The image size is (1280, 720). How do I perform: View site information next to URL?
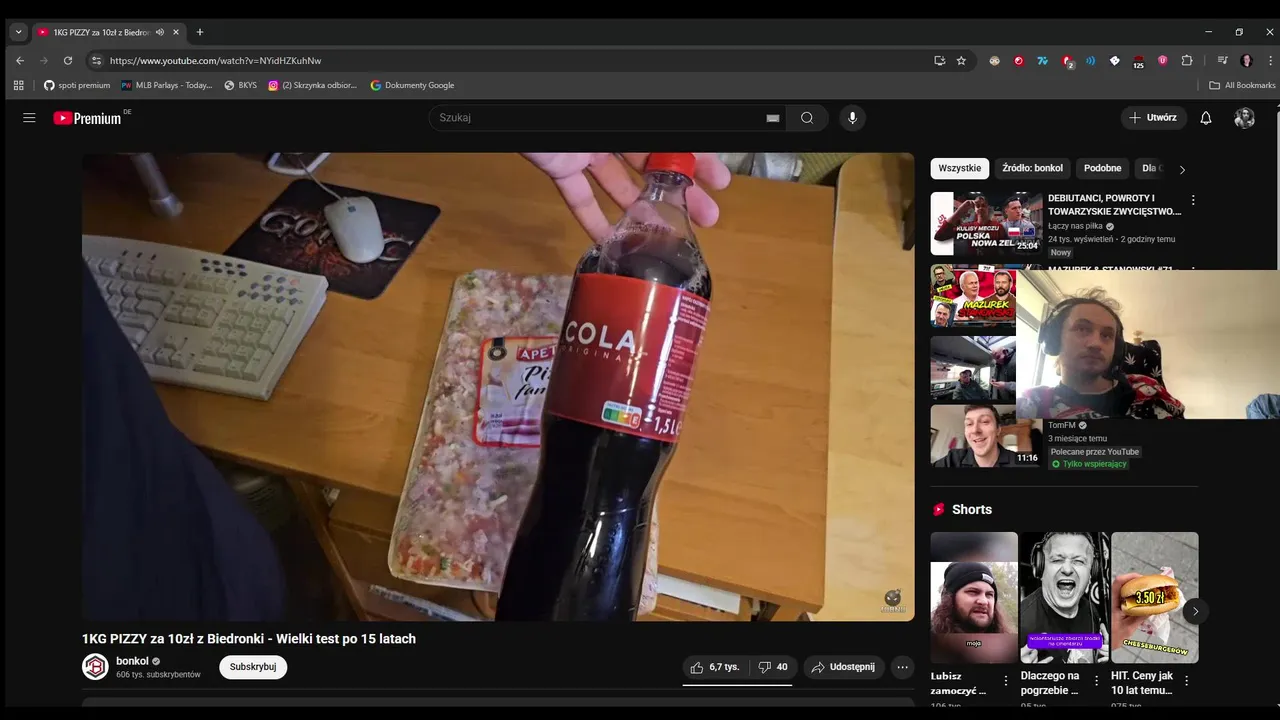(x=96, y=60)
